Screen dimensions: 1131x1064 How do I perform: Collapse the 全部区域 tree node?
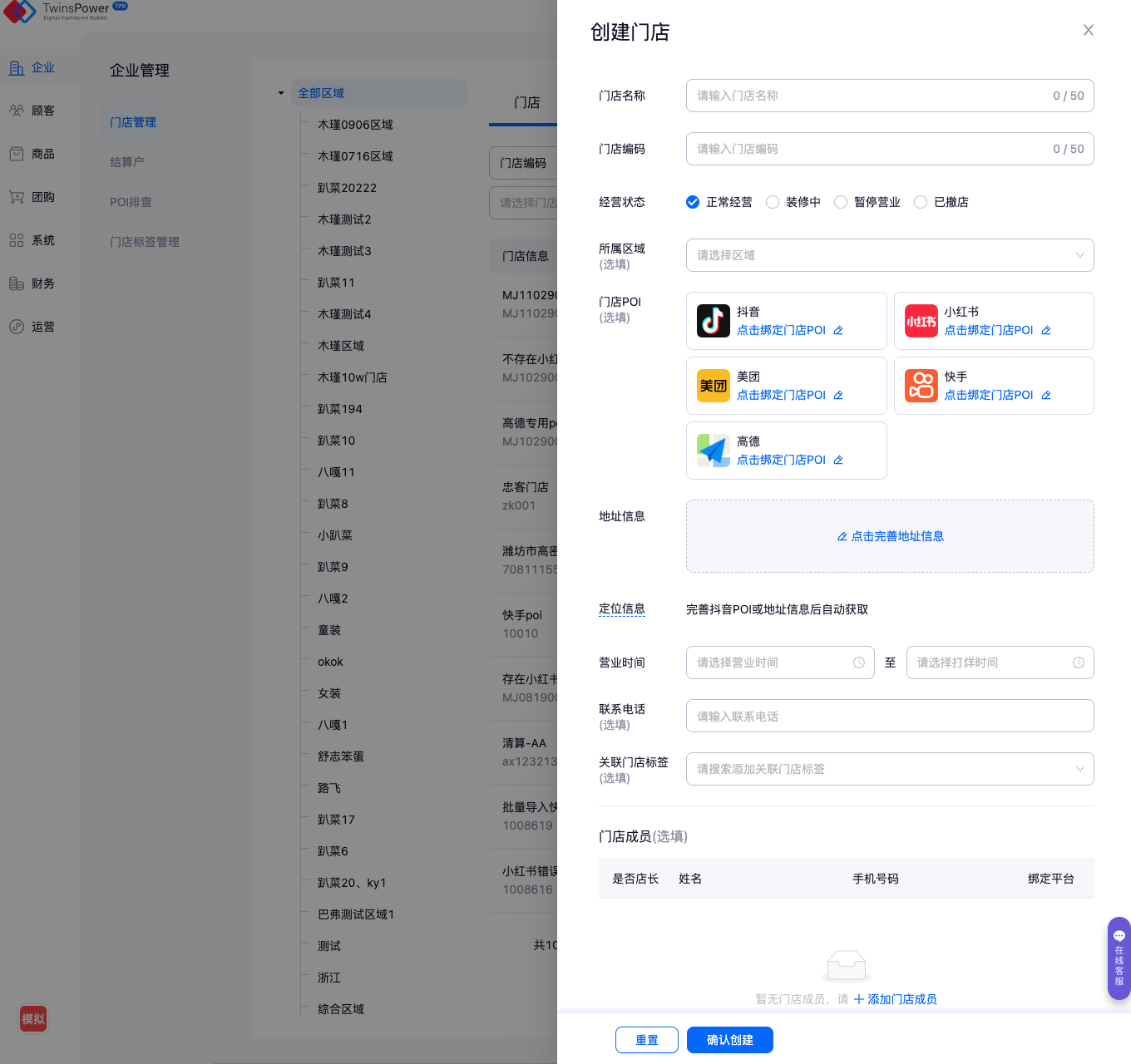pyautogui.click(x=281, y=93)
